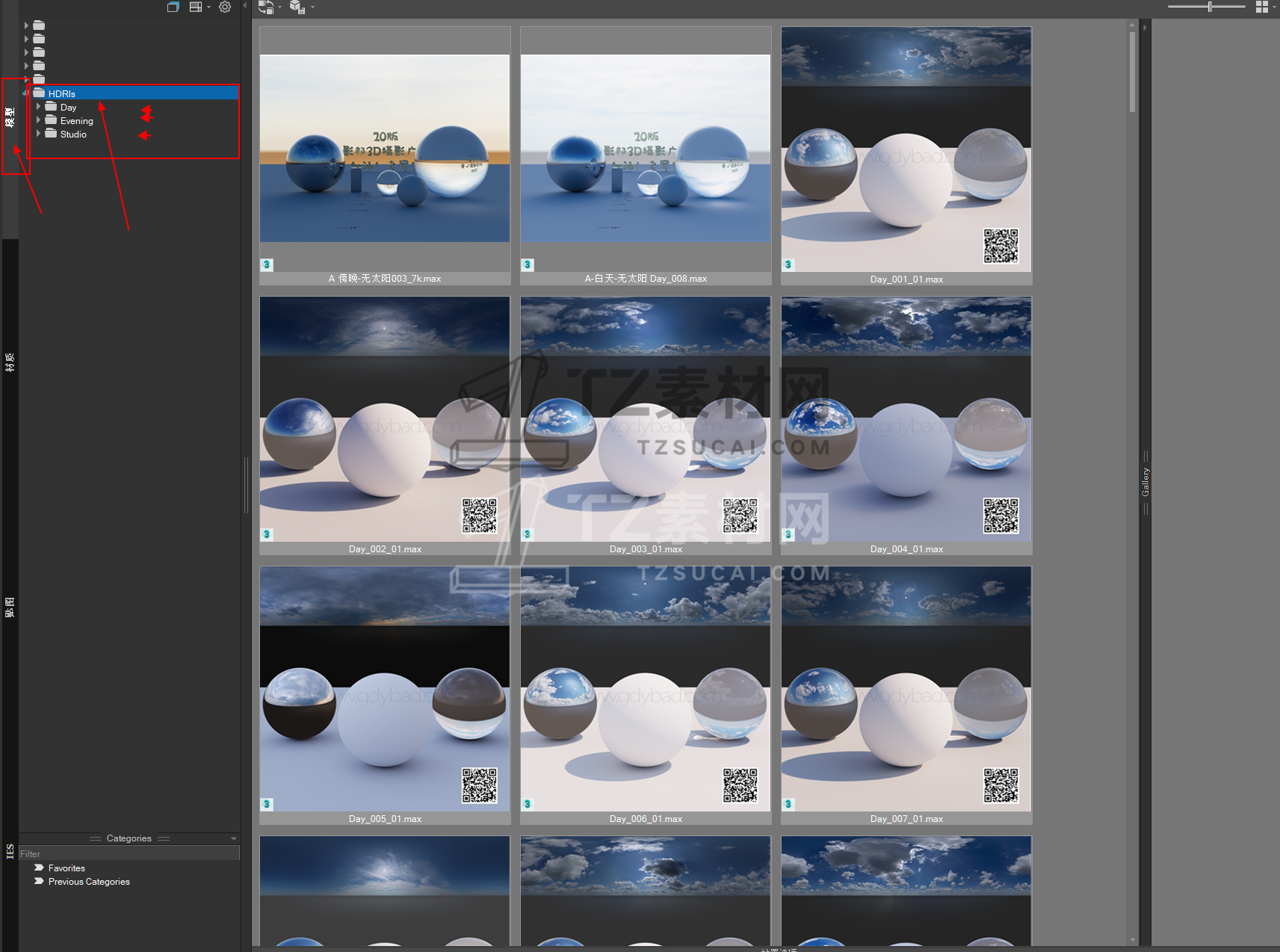
Task: Select the Day_003_01.max thumbnail
Action: 646,425
